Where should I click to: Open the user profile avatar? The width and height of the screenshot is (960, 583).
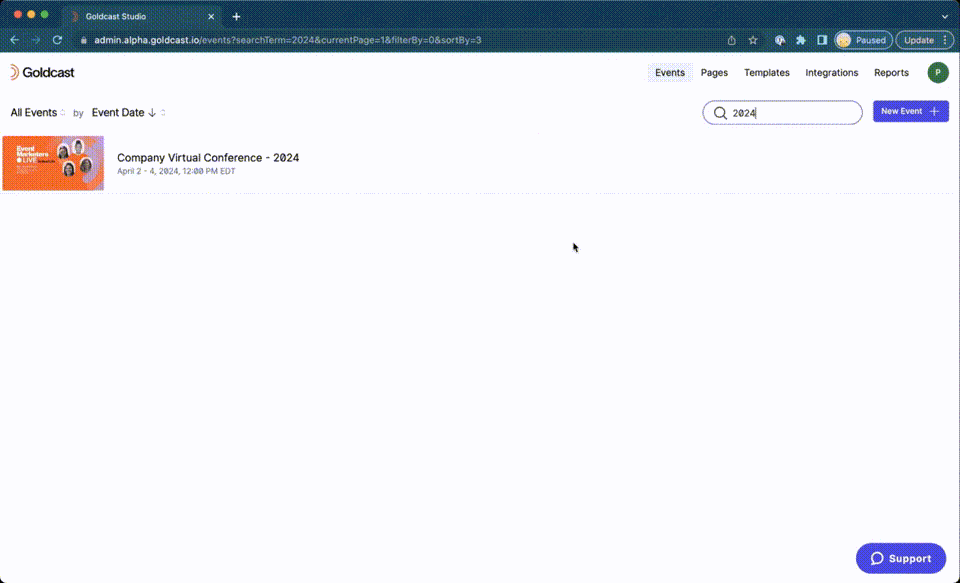[x=937, y=72]
